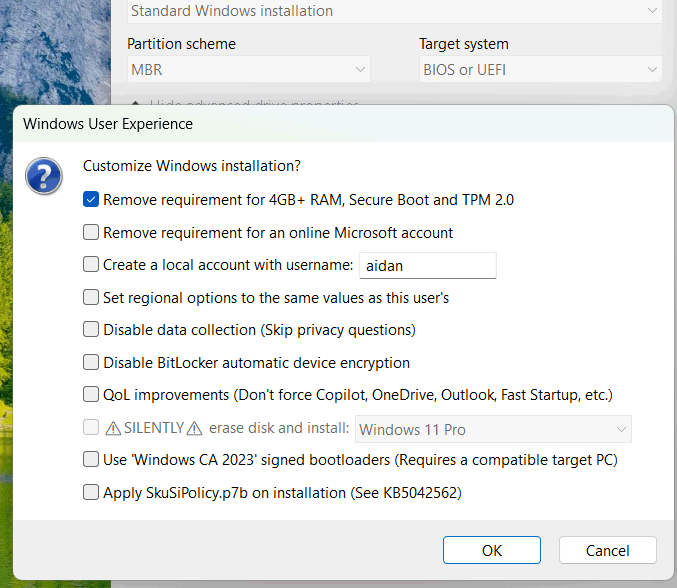
Task: Click the warning triangle after SILENTLY
Action: point(194,428)
